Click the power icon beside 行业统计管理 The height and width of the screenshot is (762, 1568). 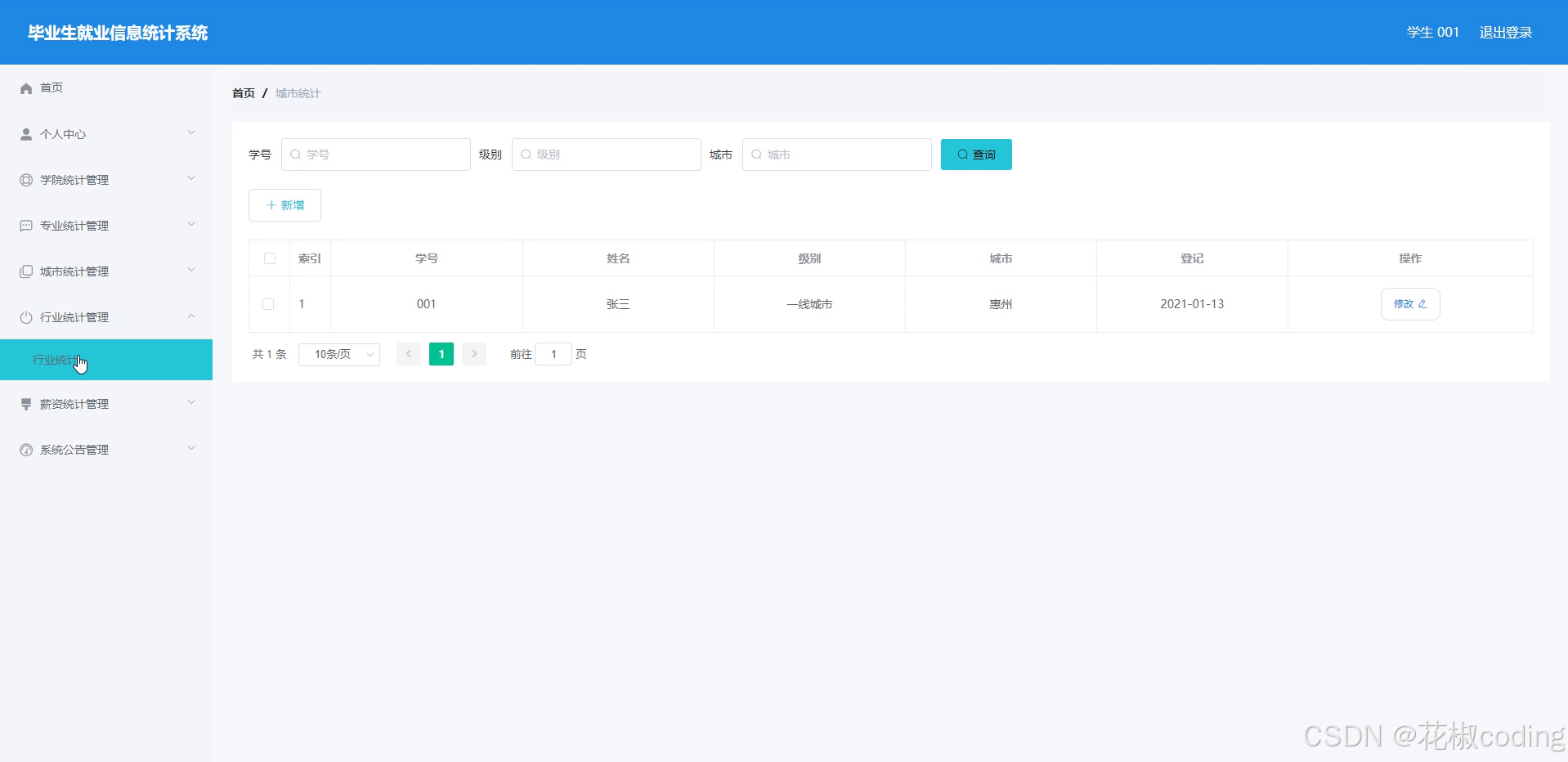(26, 317)
